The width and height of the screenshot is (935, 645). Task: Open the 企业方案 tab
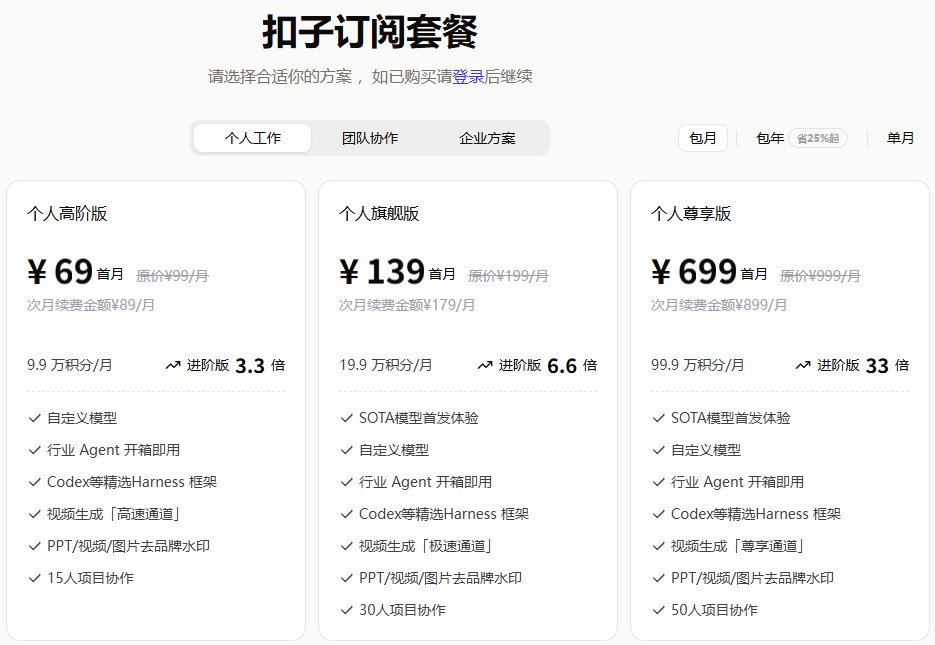pyautogui.click(x=487, y=138)
